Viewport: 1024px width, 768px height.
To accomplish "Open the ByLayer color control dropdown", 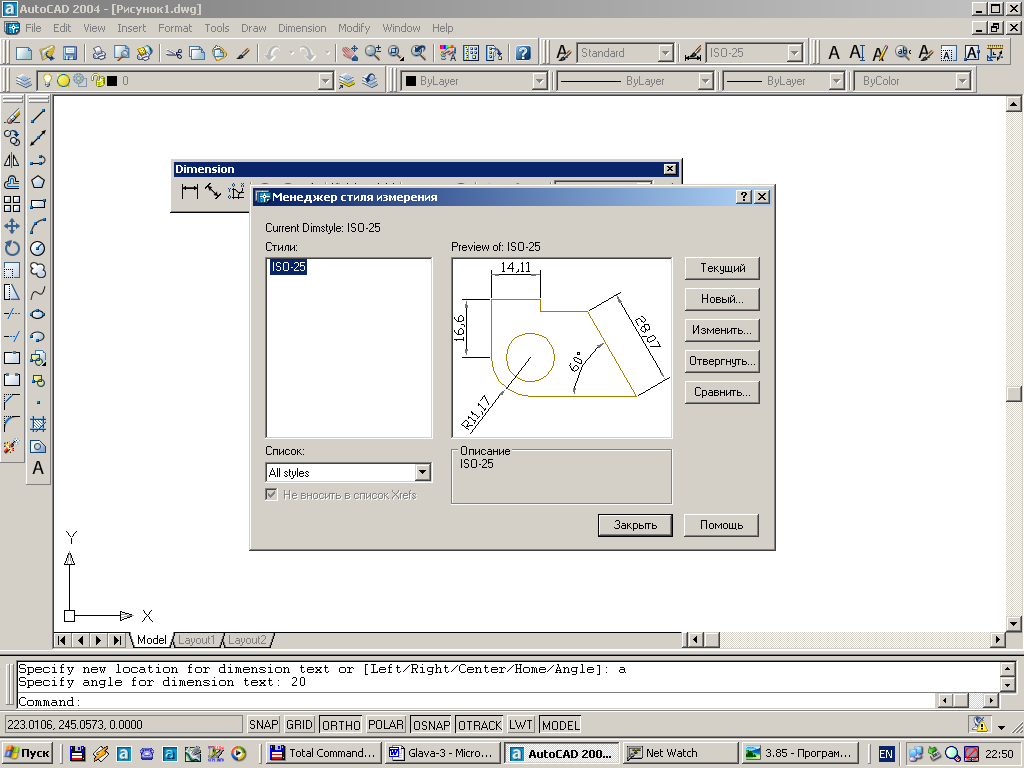I will (x=539, y=81).
